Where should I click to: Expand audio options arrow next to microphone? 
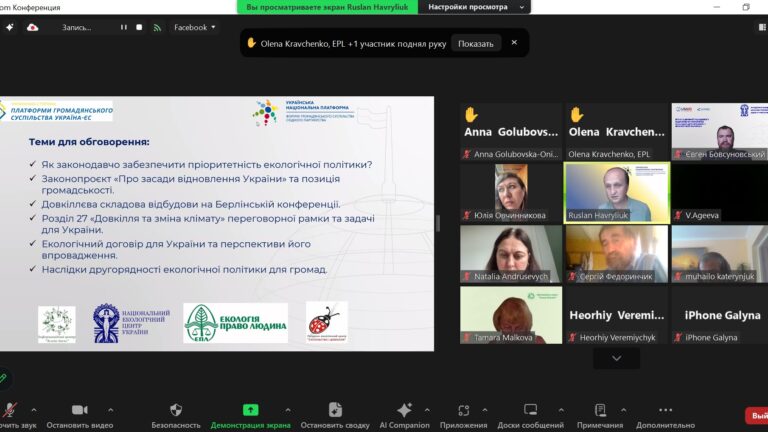34,409
